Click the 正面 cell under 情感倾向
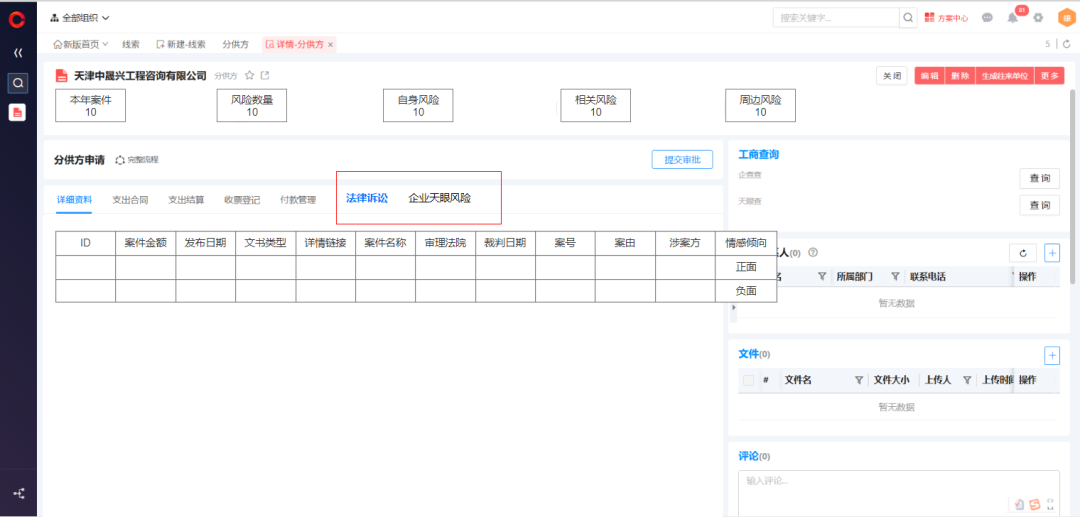 [746, 267]
